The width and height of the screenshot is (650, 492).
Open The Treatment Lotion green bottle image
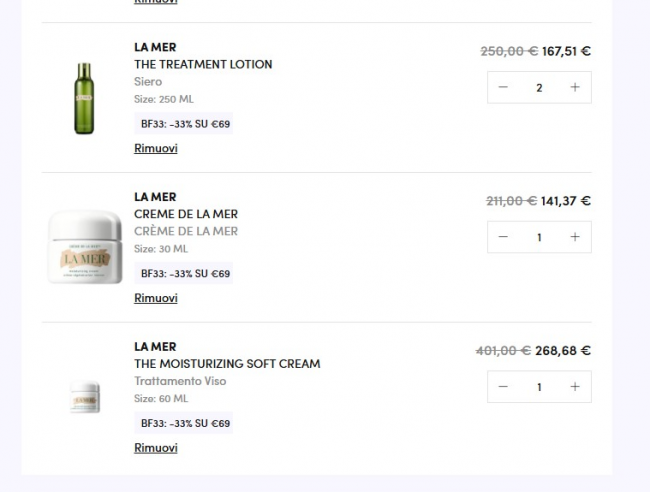[x=84, y=98]
